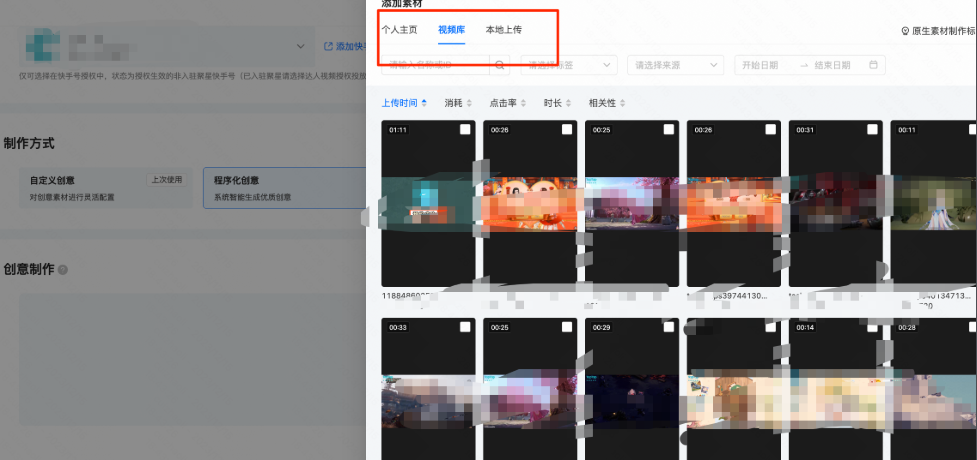Viewport: 977px width, 460px height.
Task: Choose the 自定义创意 production option
Action: (x=108, y=188)
